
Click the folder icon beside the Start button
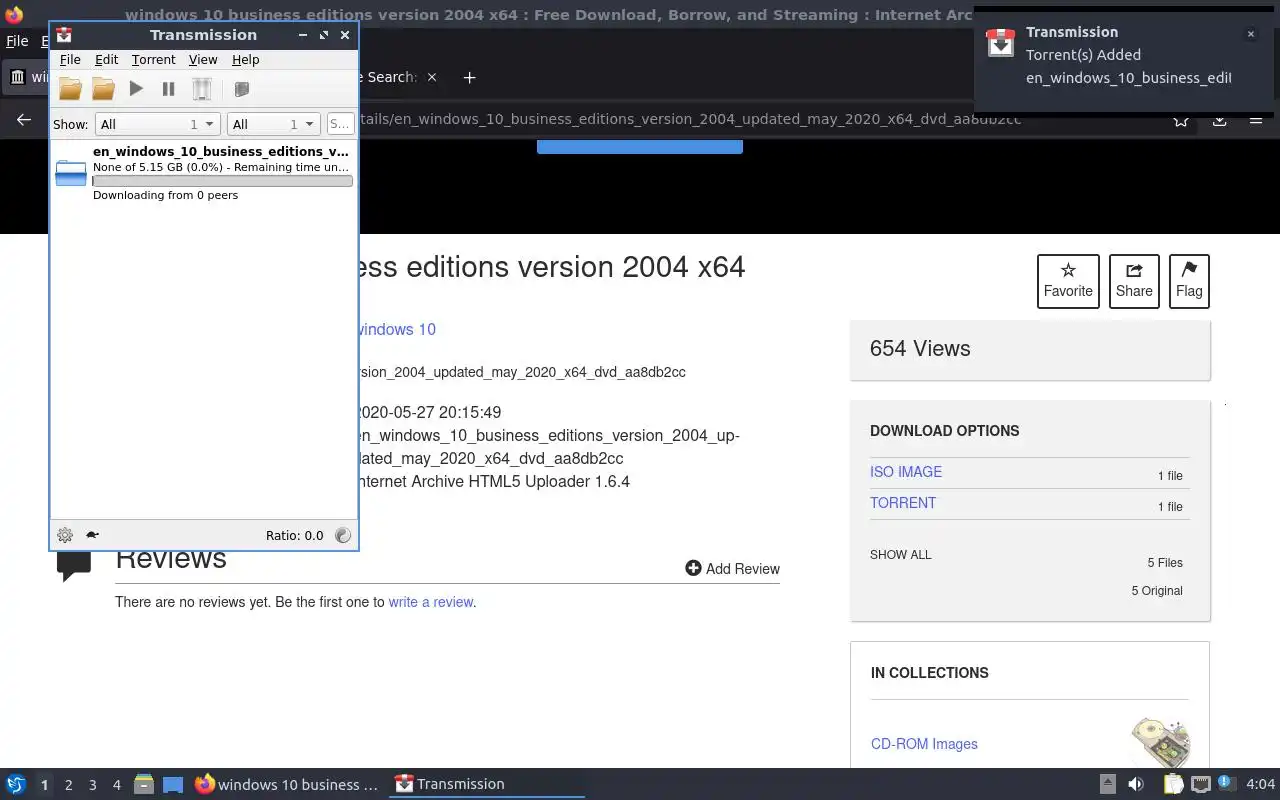(103, 89)
